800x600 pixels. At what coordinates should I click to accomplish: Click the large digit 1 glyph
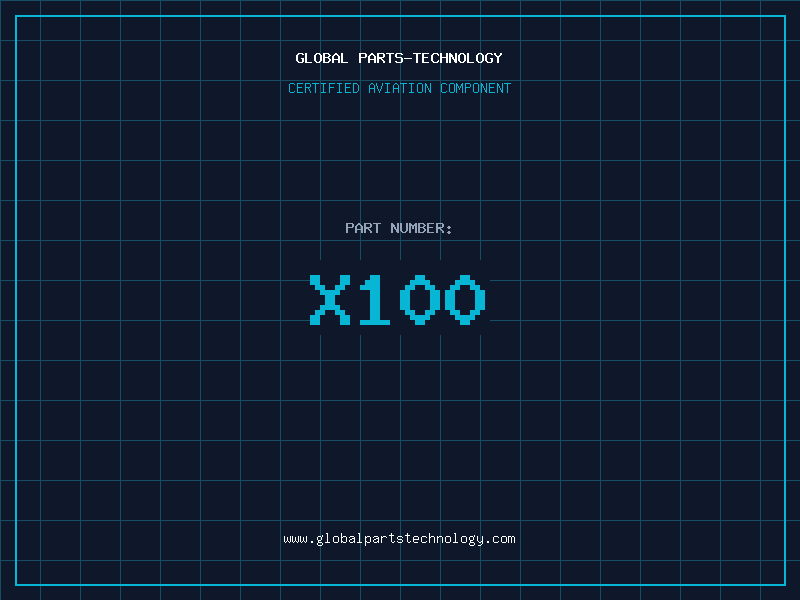tap(375, 299)
